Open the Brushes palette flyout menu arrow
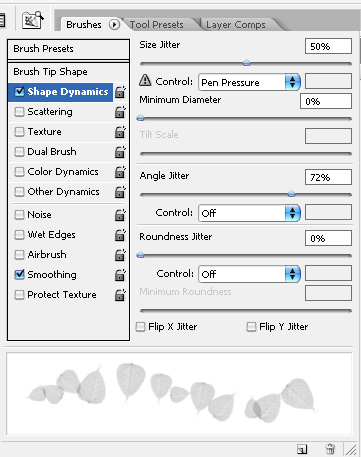 click(114, 25)
